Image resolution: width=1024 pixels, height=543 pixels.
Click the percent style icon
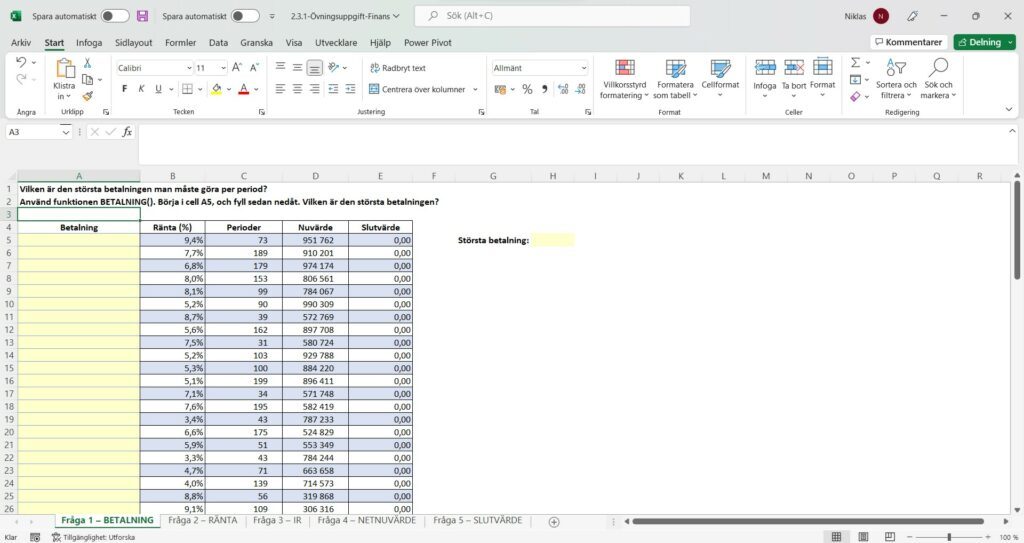(527, 90)
